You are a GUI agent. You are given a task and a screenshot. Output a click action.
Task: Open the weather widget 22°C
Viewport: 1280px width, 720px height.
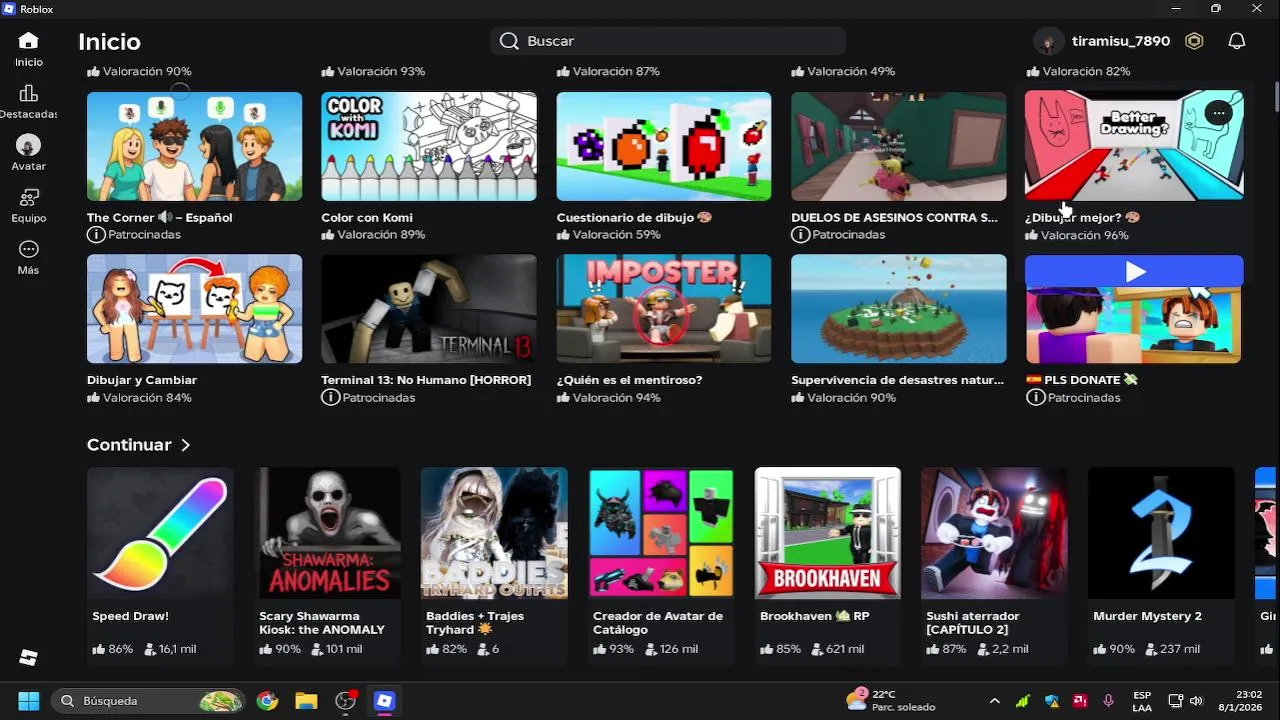[x=891, y=700]
